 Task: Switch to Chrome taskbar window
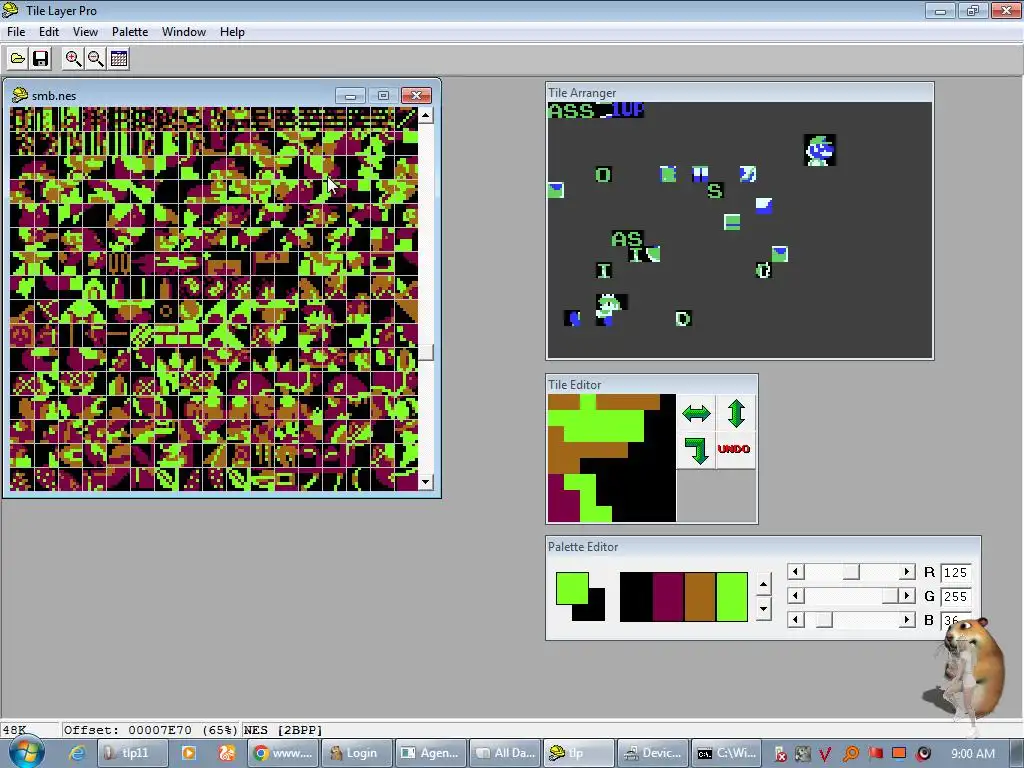(x=284, y=753)
